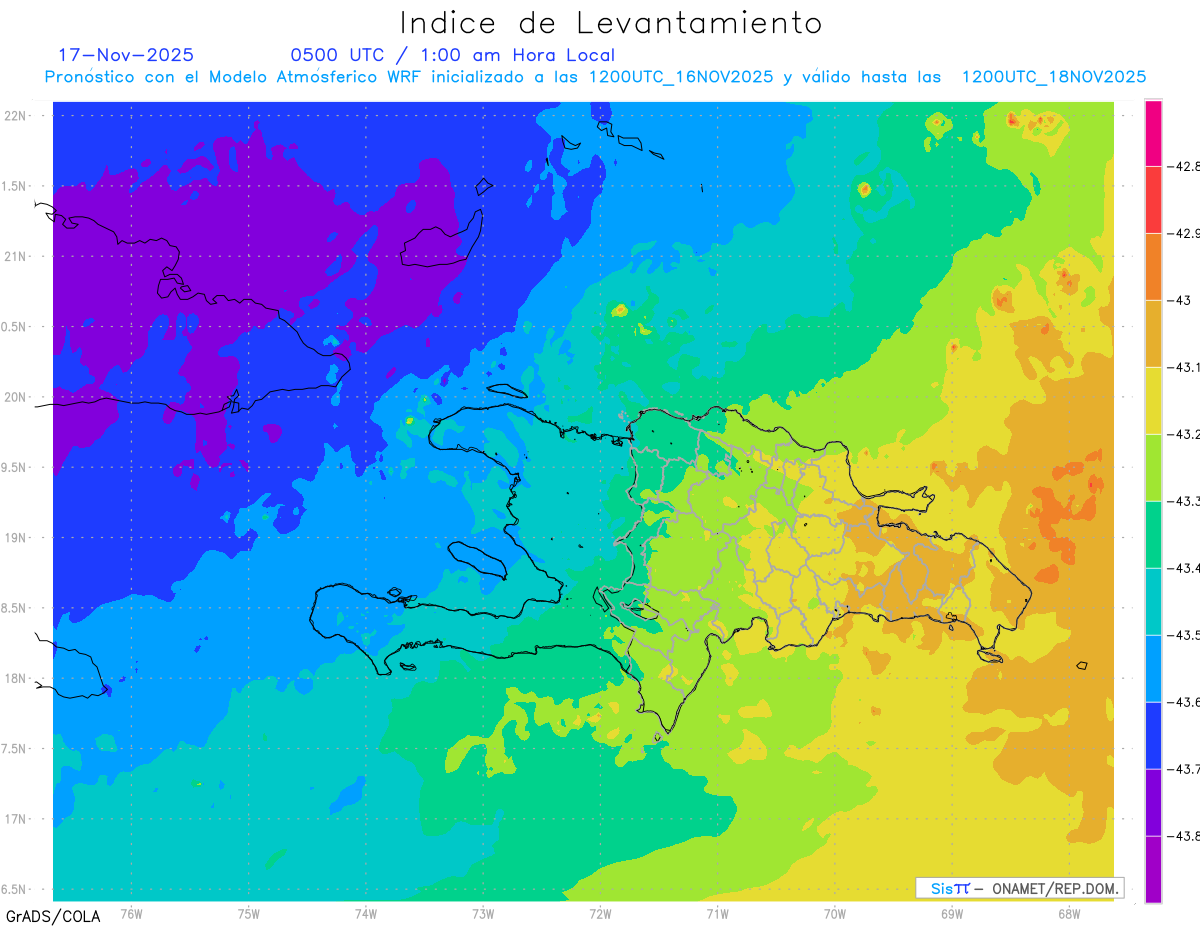This screenshot has width=1200, height=927.
Task: Click the '75W' longitude label
Action: click(x=249, y=914)
